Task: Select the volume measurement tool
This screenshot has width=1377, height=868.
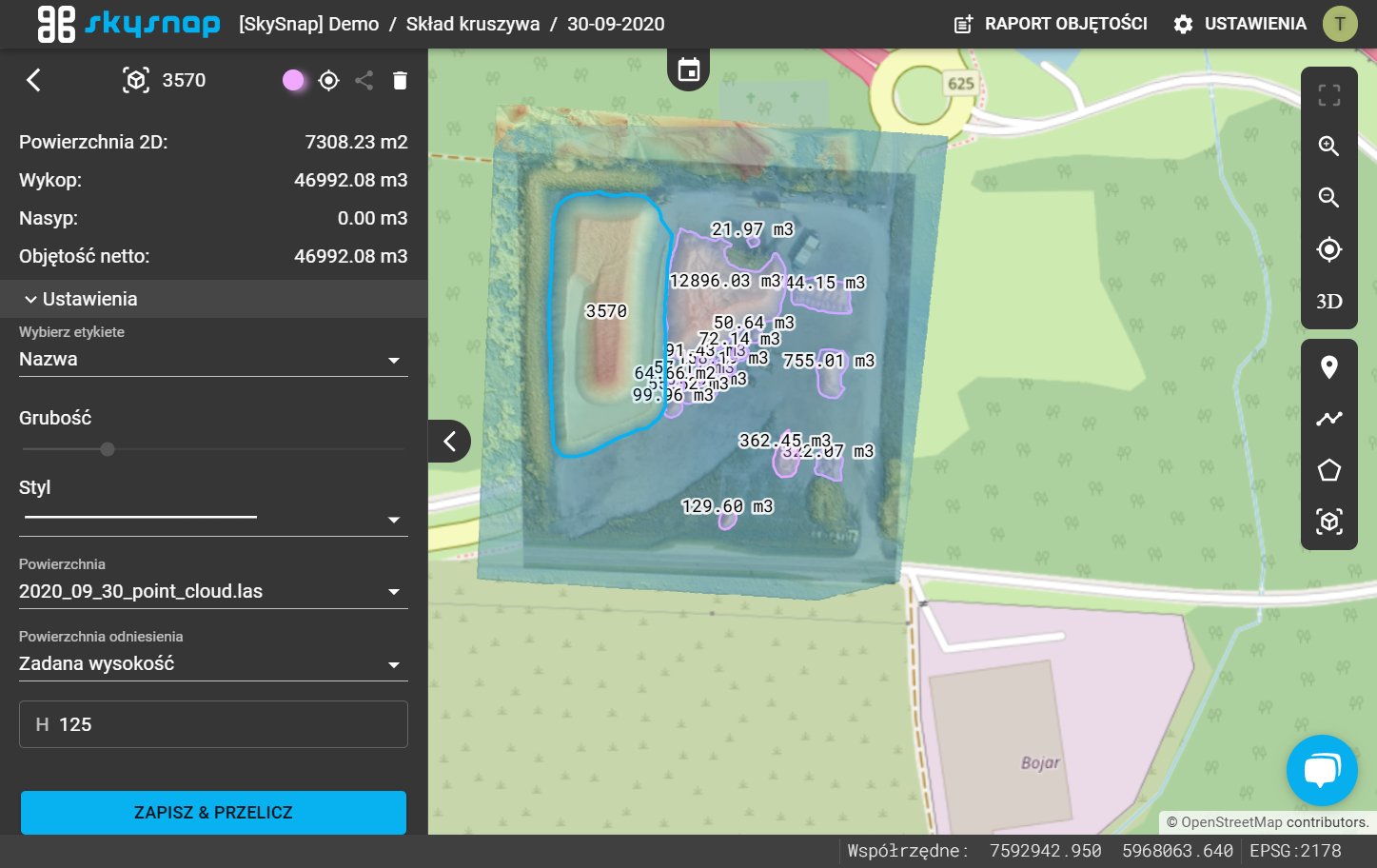Action: click(x=1329, y=522)
